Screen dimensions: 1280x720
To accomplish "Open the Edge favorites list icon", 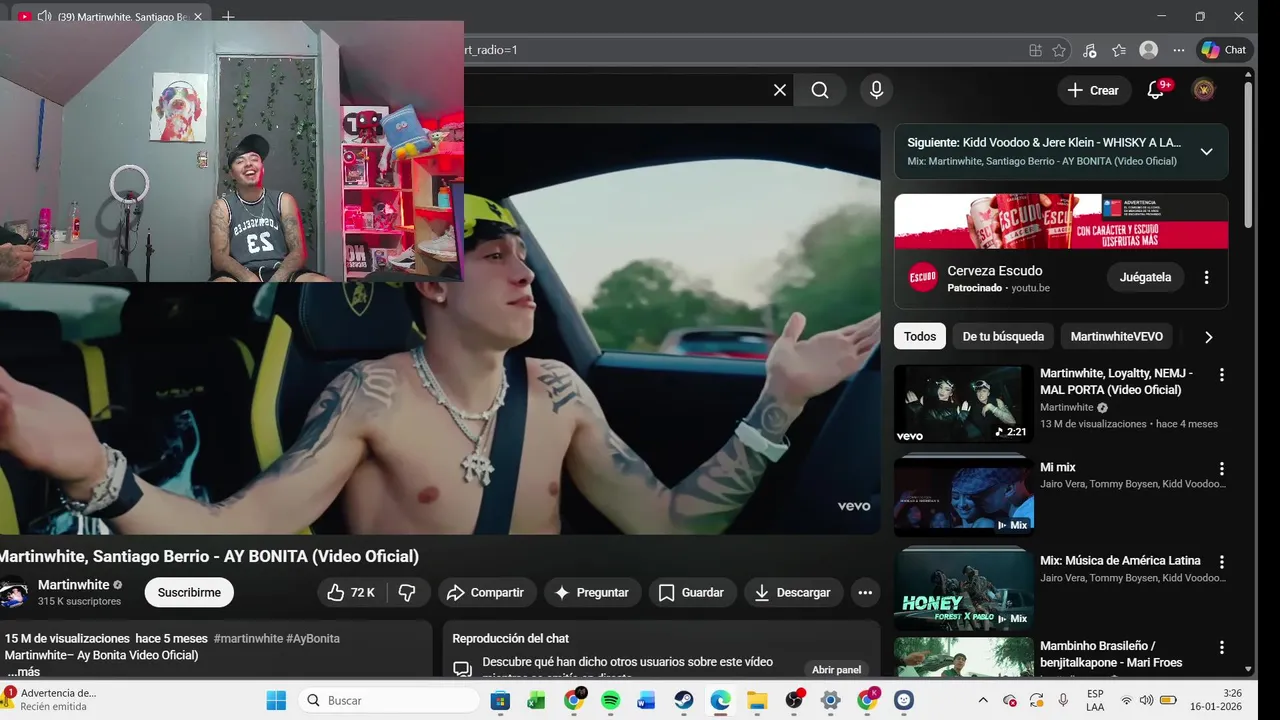I will [x=1119, y=50].
